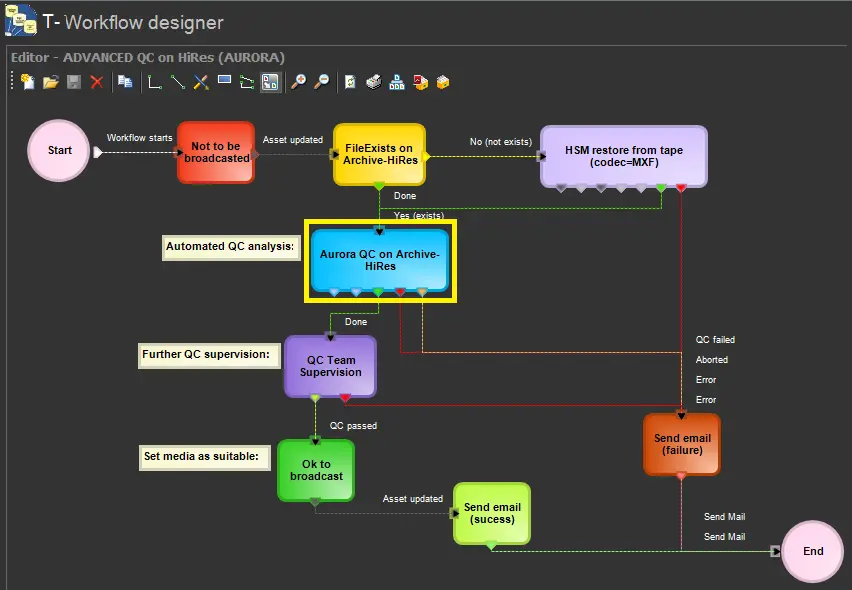Click the zoom in magnifier icon
The image size is (852, 590).
tap(298, 82)
